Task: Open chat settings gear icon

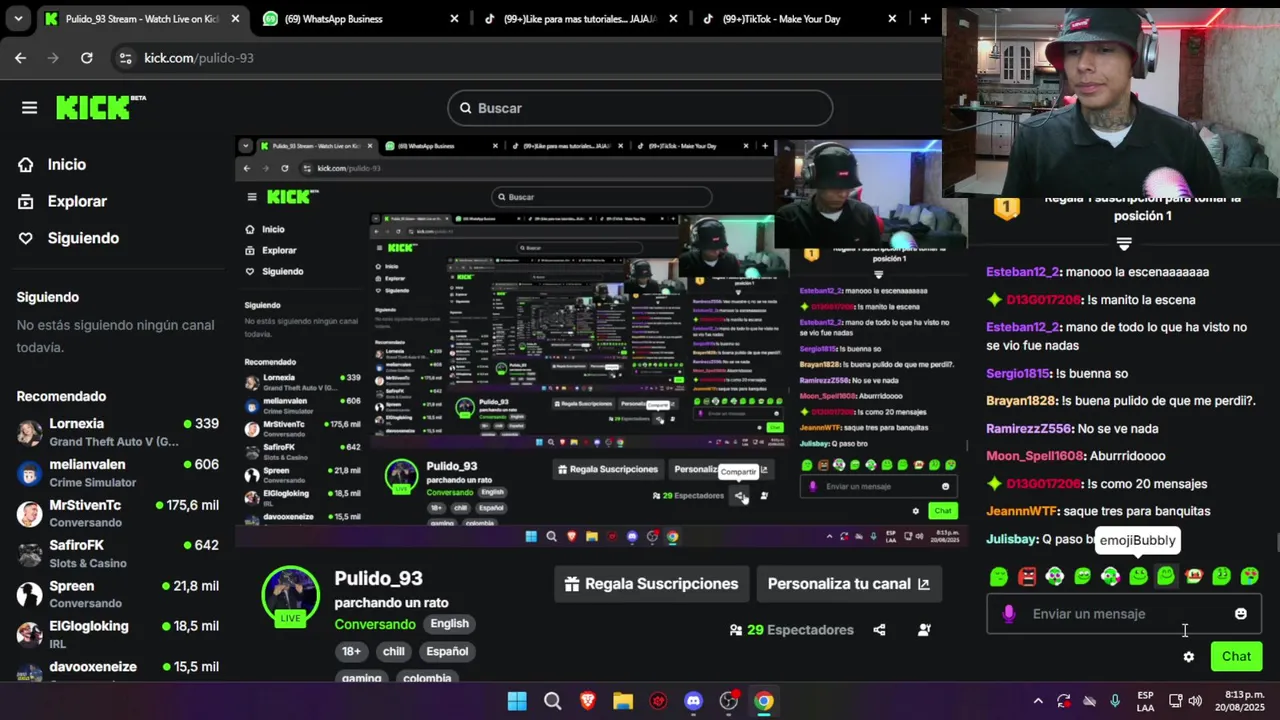Action: point(1188,657)
